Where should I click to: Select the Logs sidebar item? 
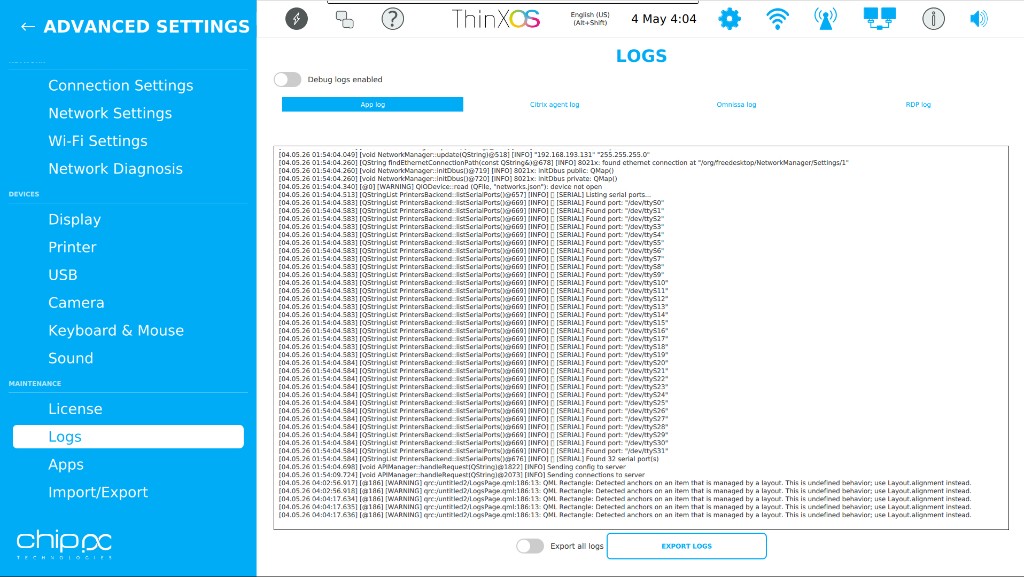tap(128, 437)
